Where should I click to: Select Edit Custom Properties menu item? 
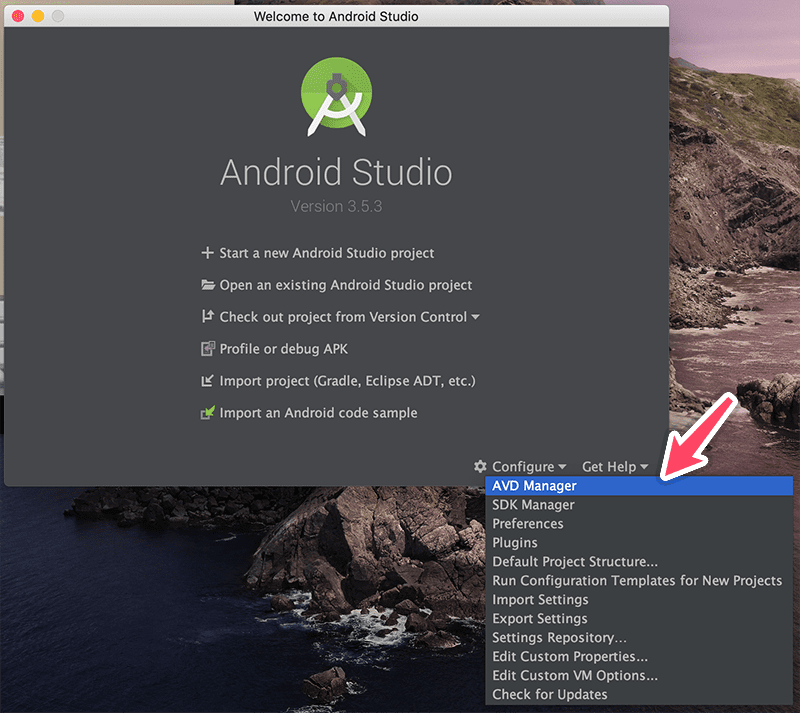(x=639, y=656)
